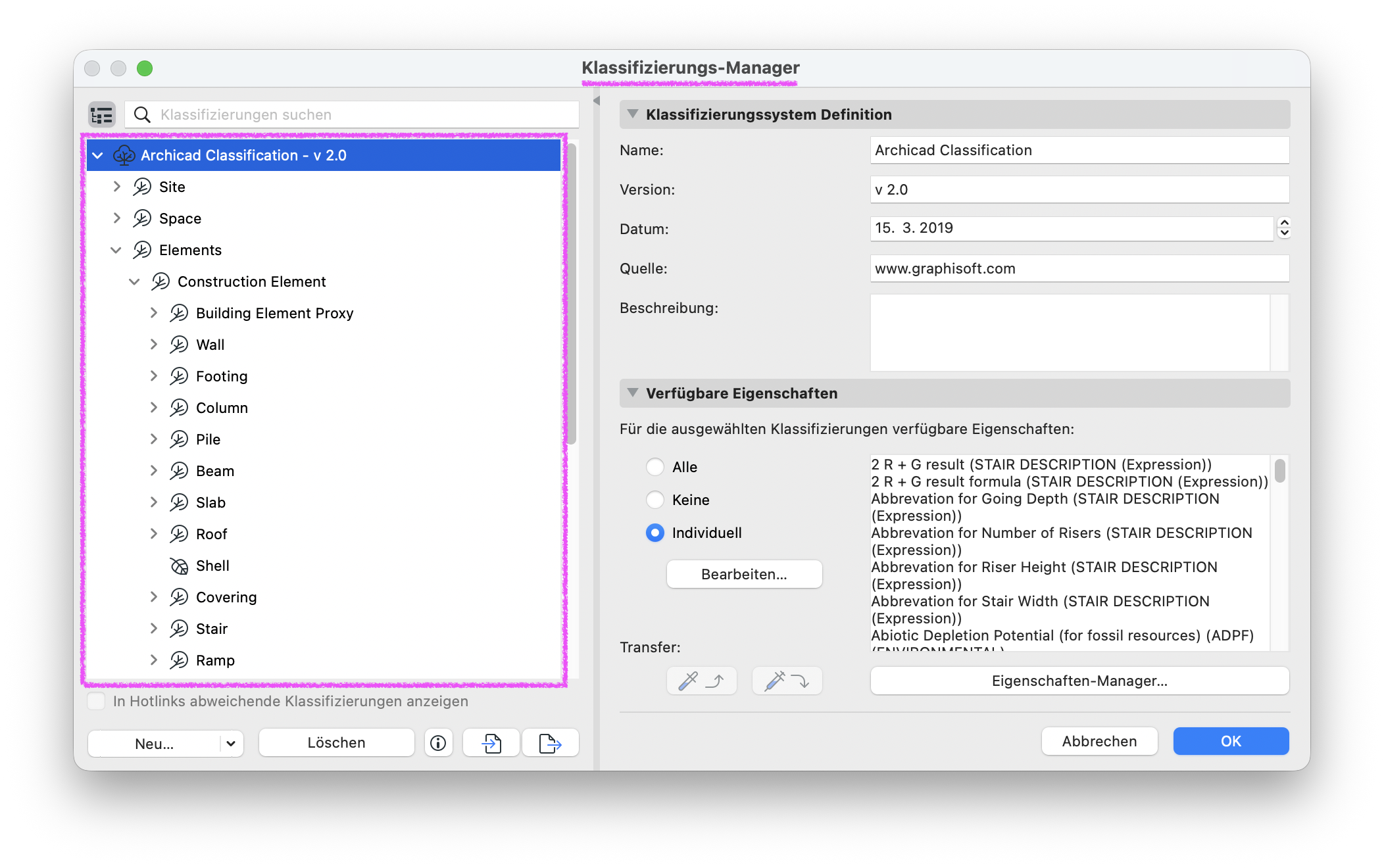Screen dimensions: 1384x868
Task: Collapse the Elements tree node
Action: 116,250
